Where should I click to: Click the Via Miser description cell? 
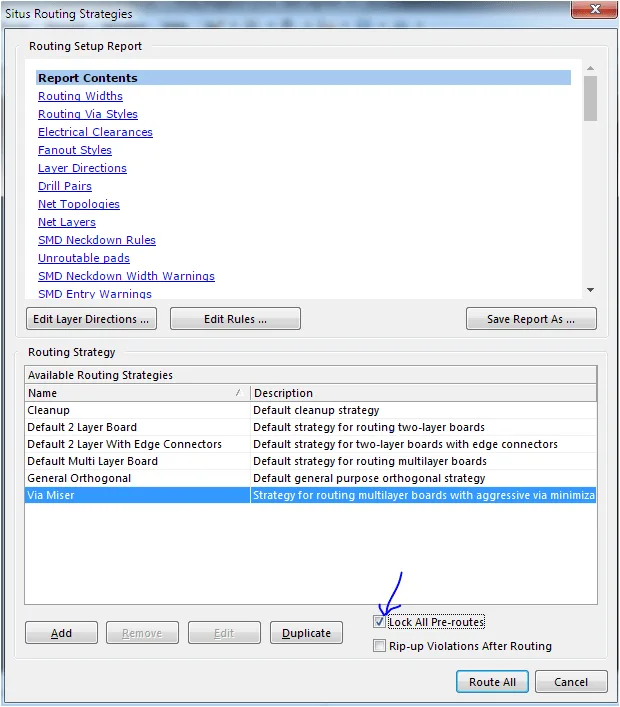click(423, 495)
